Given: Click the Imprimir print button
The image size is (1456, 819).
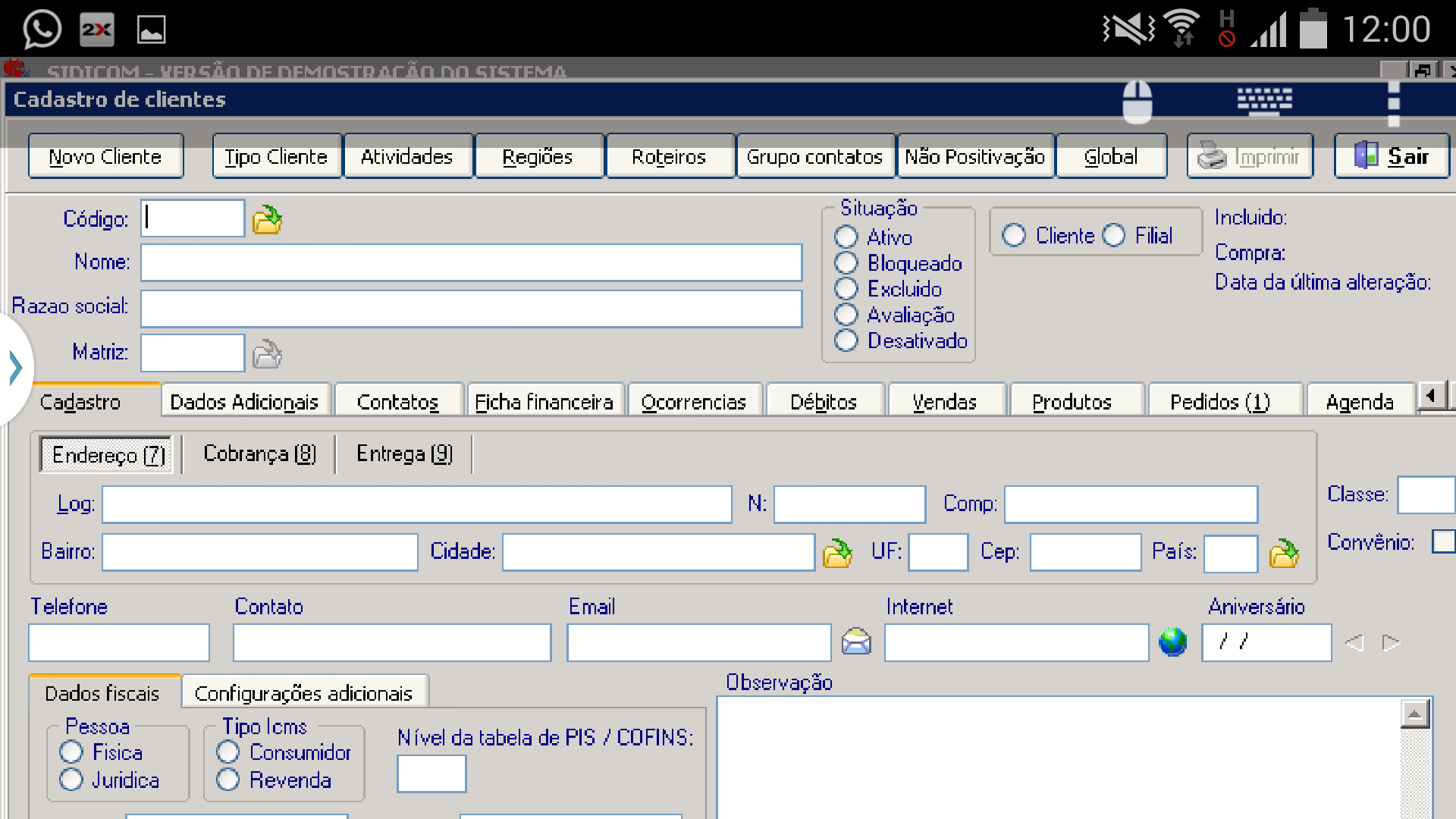Looking at the screenshot, I should (x=1250, y=156).
